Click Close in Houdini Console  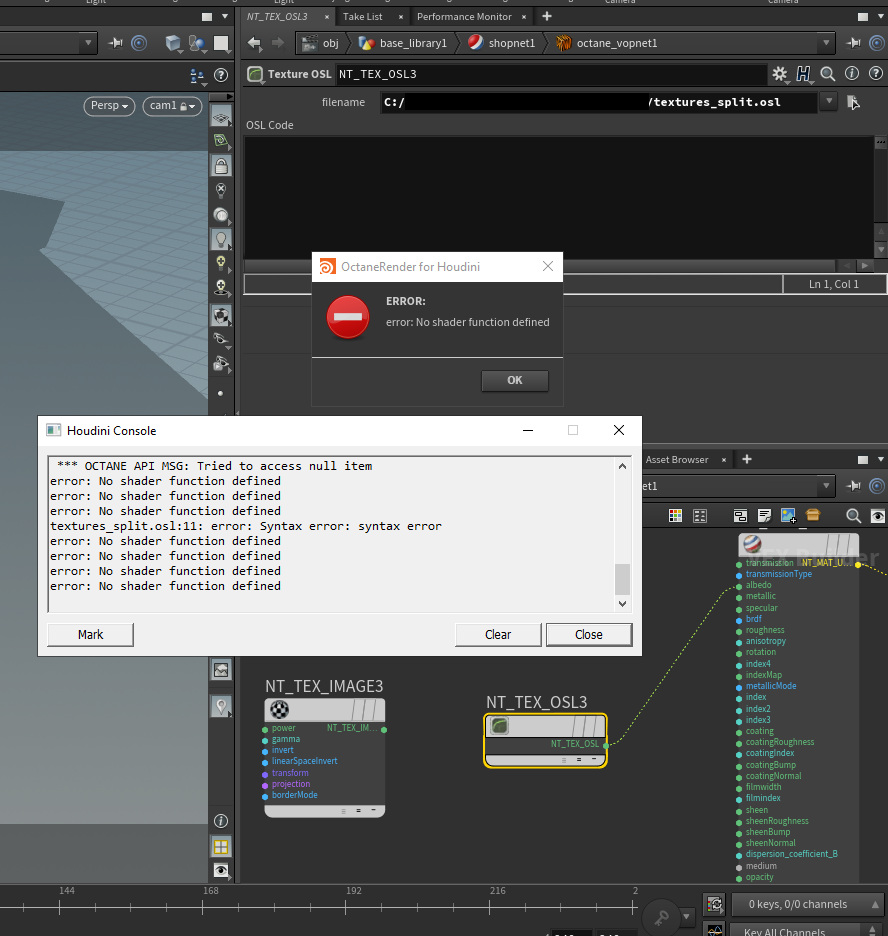coord(588,635)
